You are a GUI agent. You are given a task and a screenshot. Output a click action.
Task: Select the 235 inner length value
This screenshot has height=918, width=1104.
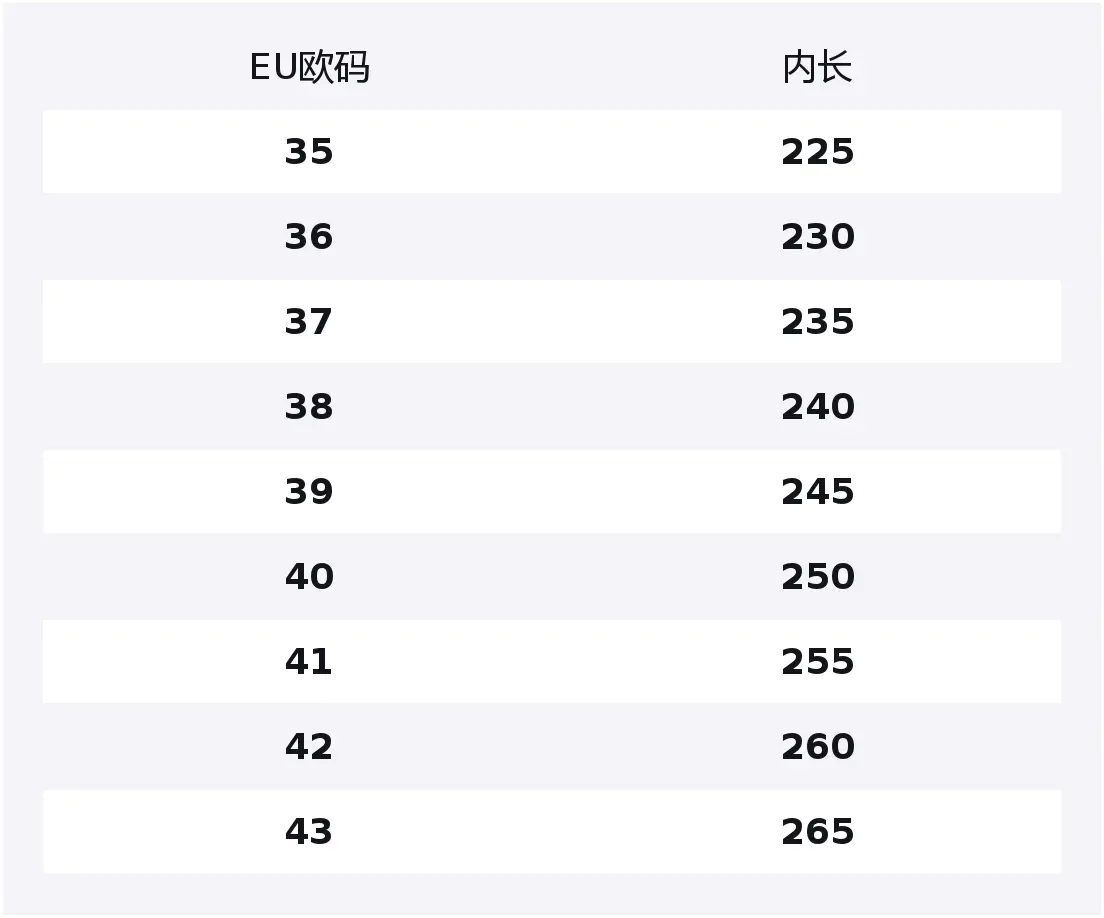click(x=817, y=322)
